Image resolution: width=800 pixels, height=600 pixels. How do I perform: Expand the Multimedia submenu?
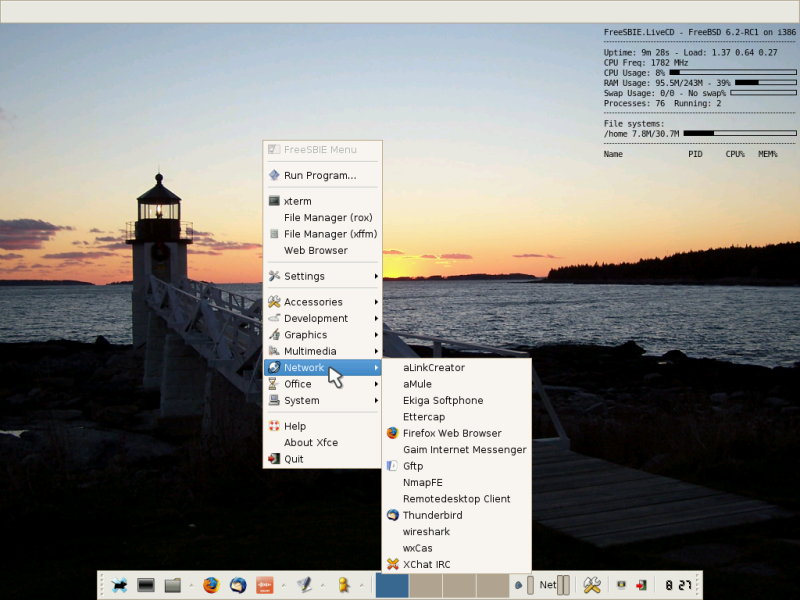click(322, 351)
